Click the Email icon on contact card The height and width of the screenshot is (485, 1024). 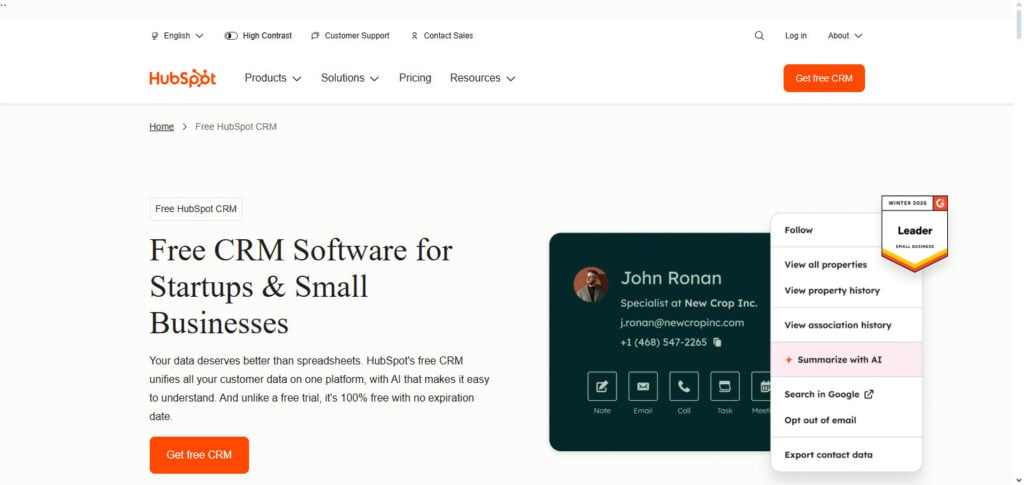[643, 386]
